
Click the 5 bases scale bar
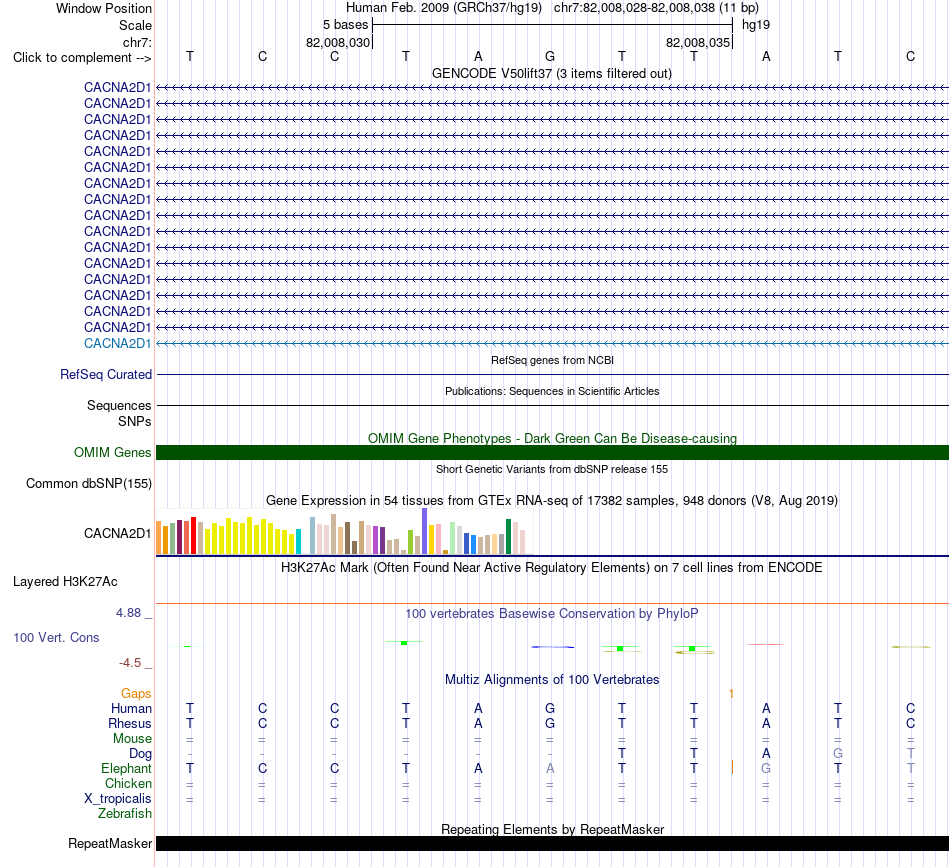tap(552, 25)
